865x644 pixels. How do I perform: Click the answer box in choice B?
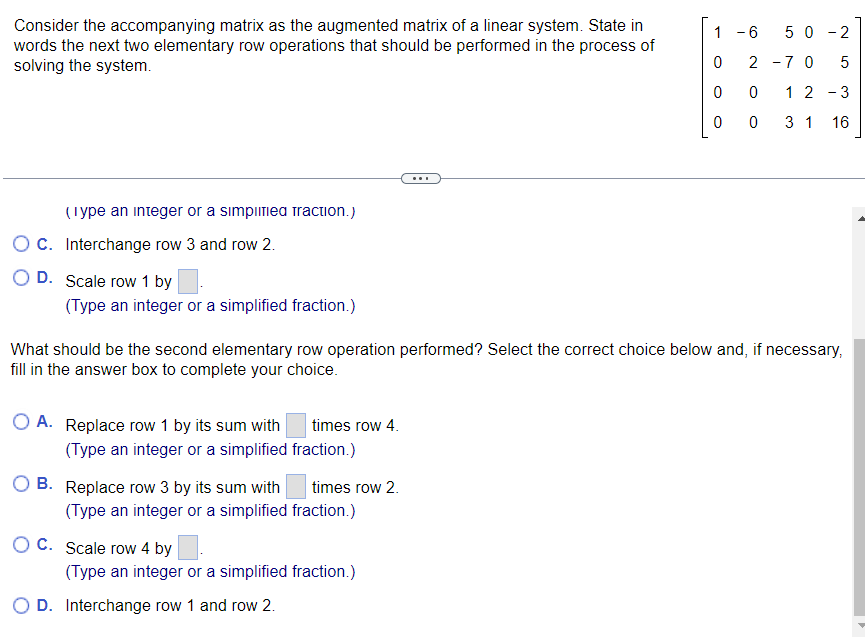(296, 487)
